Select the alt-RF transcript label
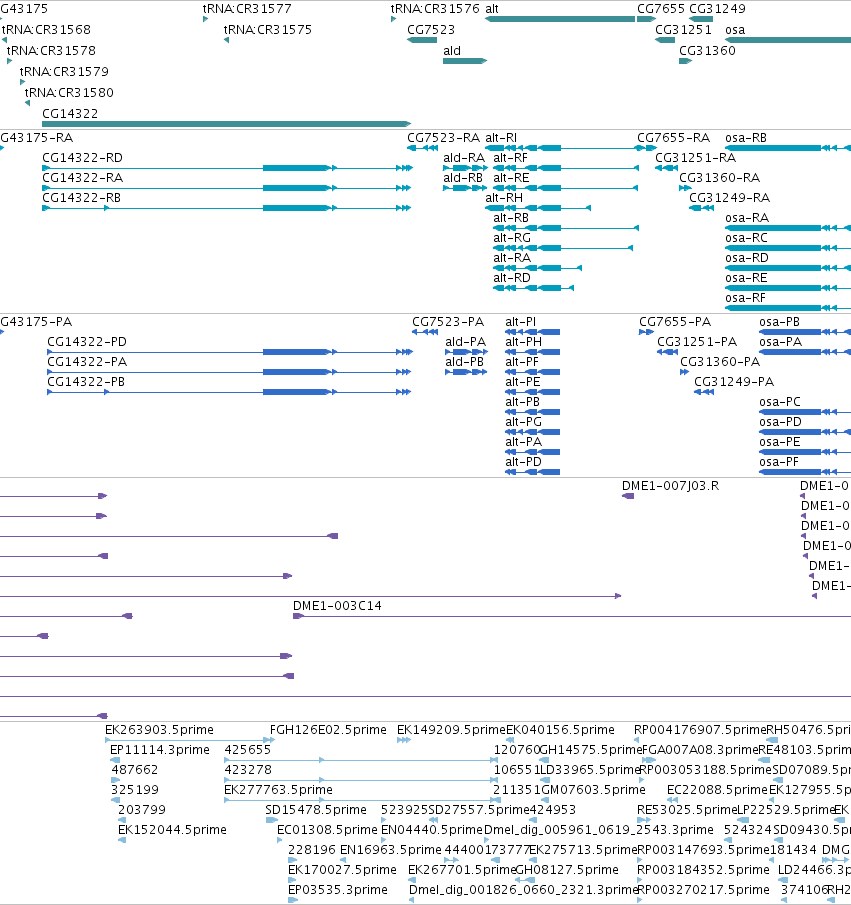This screenshot has width=851, height=905. [510, 158]
